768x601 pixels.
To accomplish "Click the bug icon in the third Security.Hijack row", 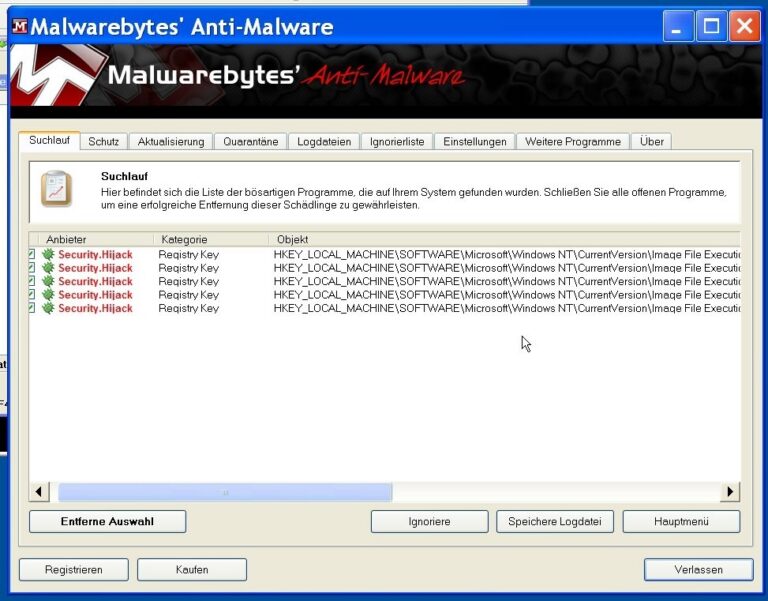I will click(48, 281).
